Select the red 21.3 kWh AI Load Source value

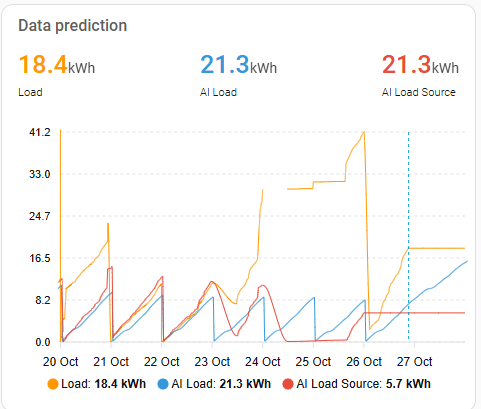coord(420,65)
